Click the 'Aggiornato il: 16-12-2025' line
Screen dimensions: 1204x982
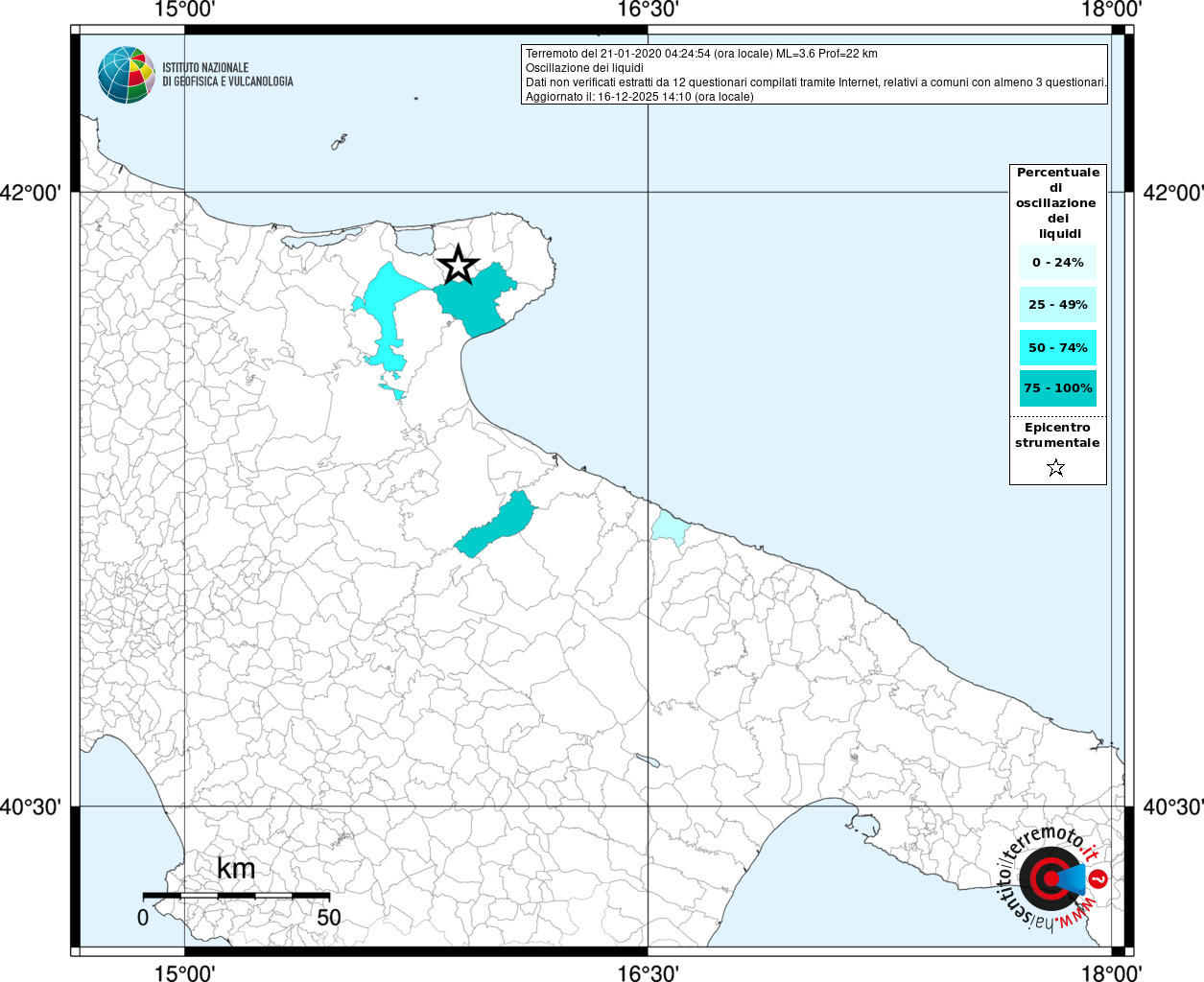(x=640, y=97)
